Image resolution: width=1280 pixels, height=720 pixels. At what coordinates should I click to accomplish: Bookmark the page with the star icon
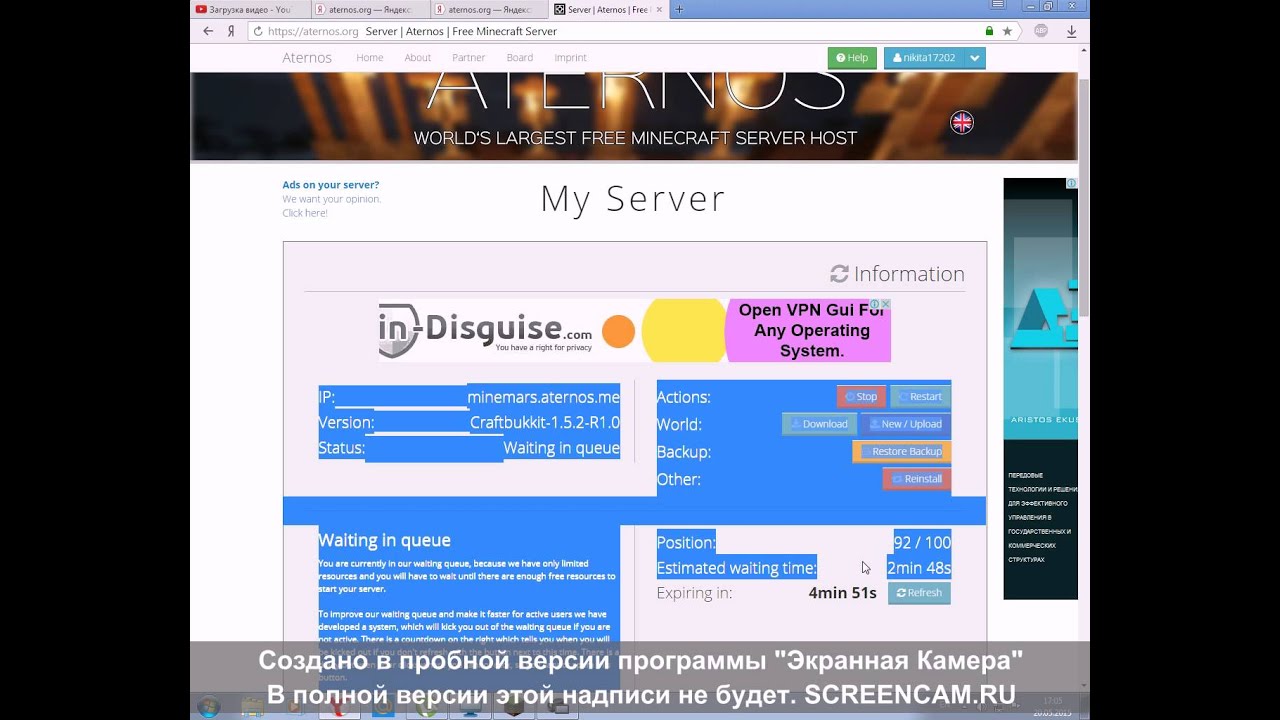tap(1007, 31)
